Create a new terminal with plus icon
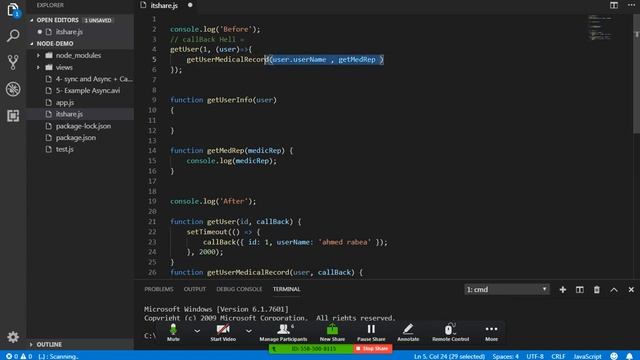The height and width of the screenshot is (360, 640). [562, 289]
